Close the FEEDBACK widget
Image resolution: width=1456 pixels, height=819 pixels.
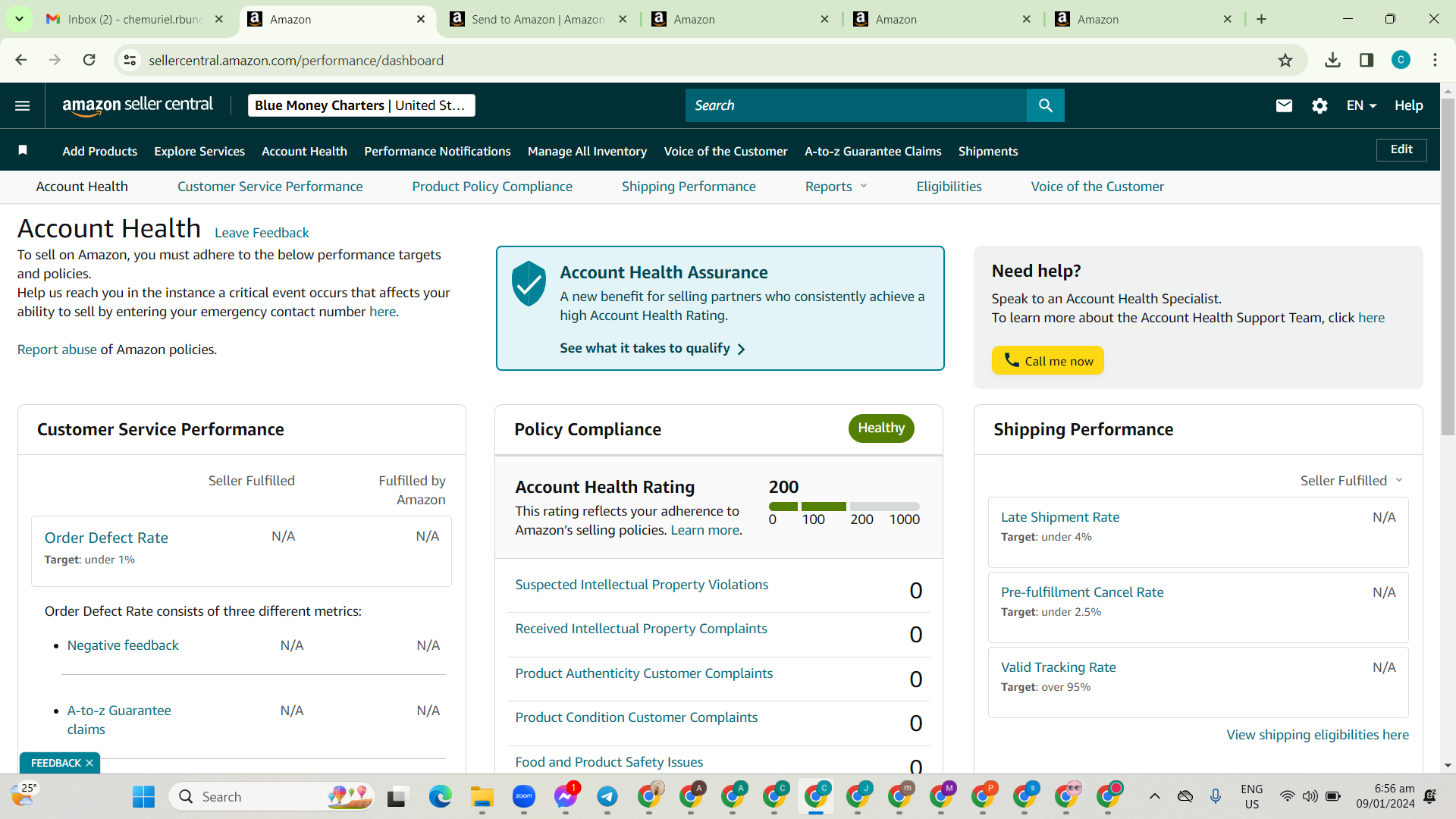pos(89,763)
